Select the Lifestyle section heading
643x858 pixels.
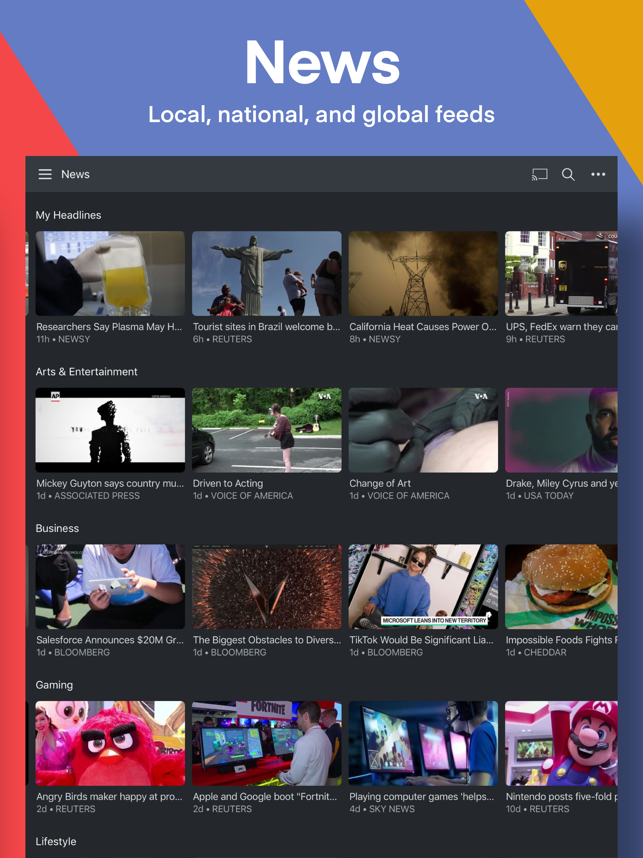click(x=56, y=841)
